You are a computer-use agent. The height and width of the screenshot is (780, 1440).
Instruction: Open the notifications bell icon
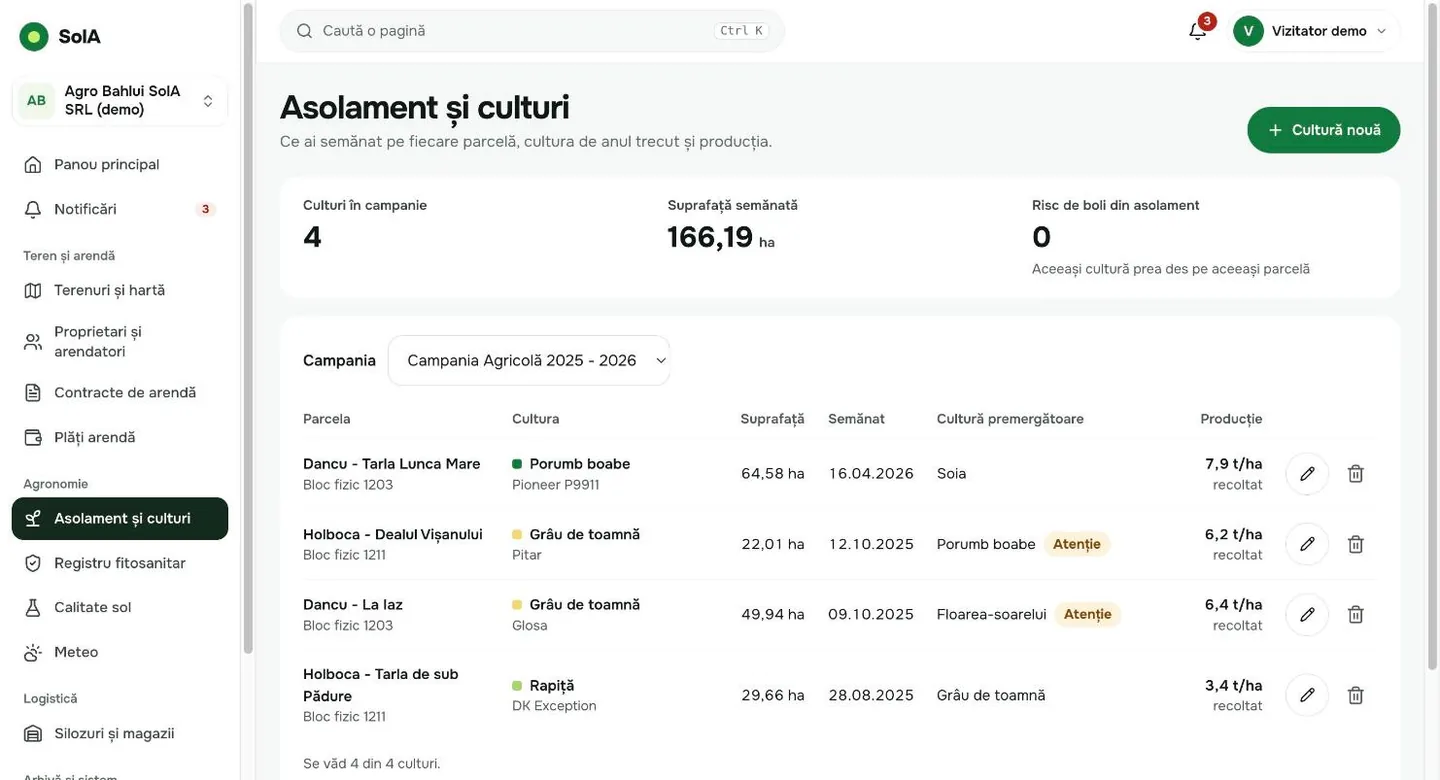(1197, 31)
